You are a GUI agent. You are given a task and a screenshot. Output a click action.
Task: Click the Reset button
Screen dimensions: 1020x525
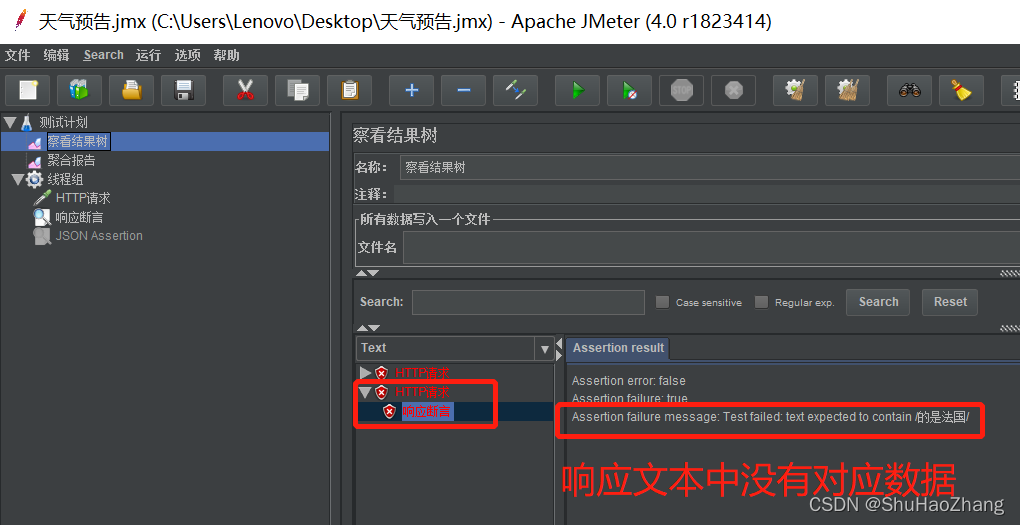coord(950,302)
